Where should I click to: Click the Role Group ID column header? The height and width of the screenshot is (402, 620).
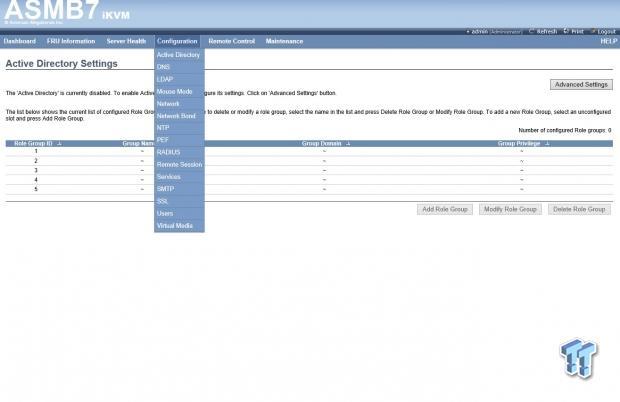33,143
